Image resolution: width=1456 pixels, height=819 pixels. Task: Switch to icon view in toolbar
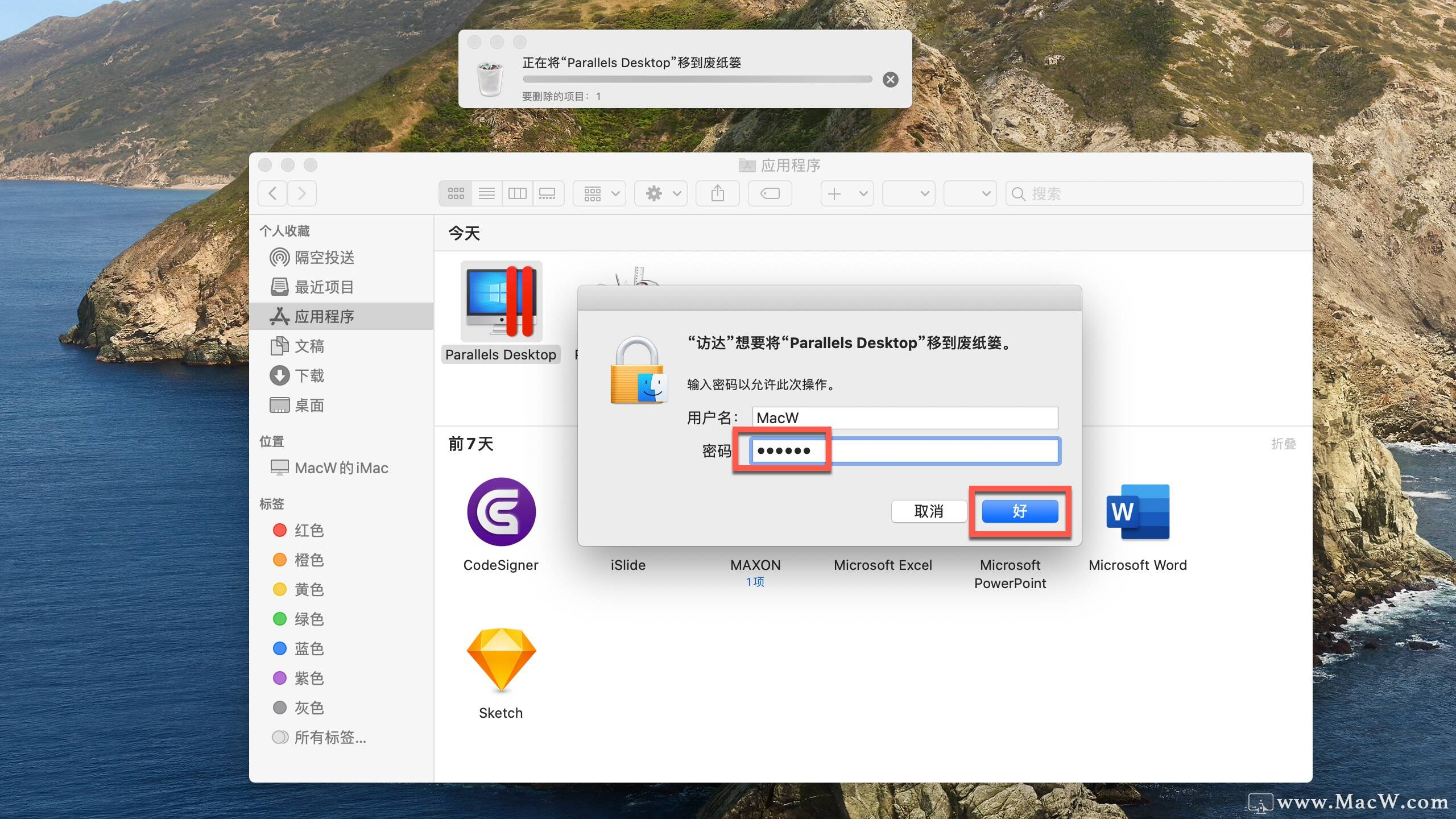coord(456,193)
